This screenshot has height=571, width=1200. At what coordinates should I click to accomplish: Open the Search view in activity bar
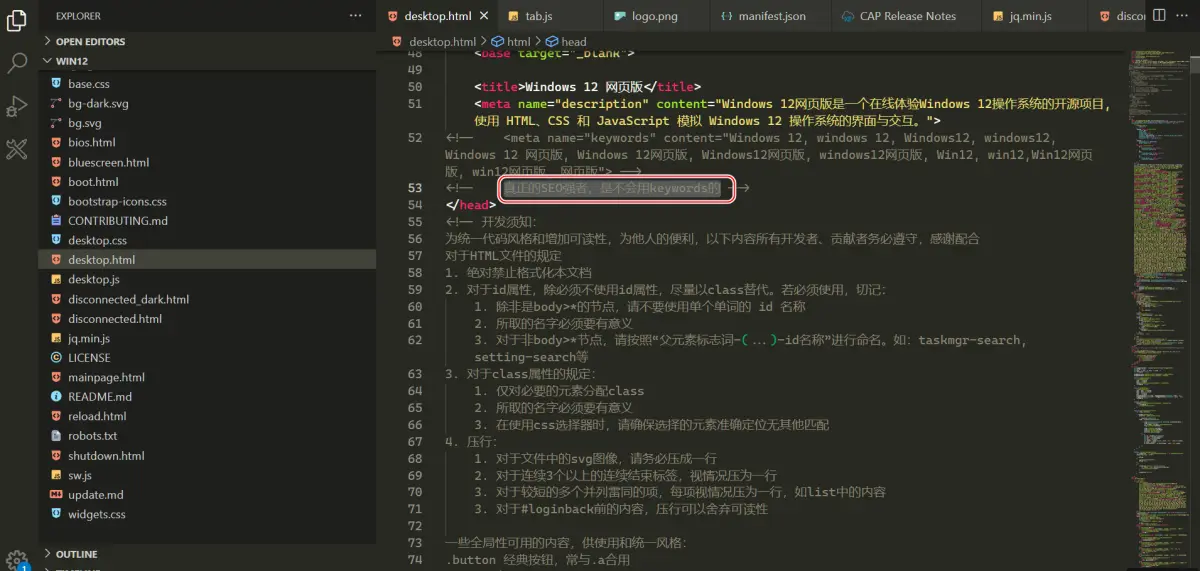17,63
